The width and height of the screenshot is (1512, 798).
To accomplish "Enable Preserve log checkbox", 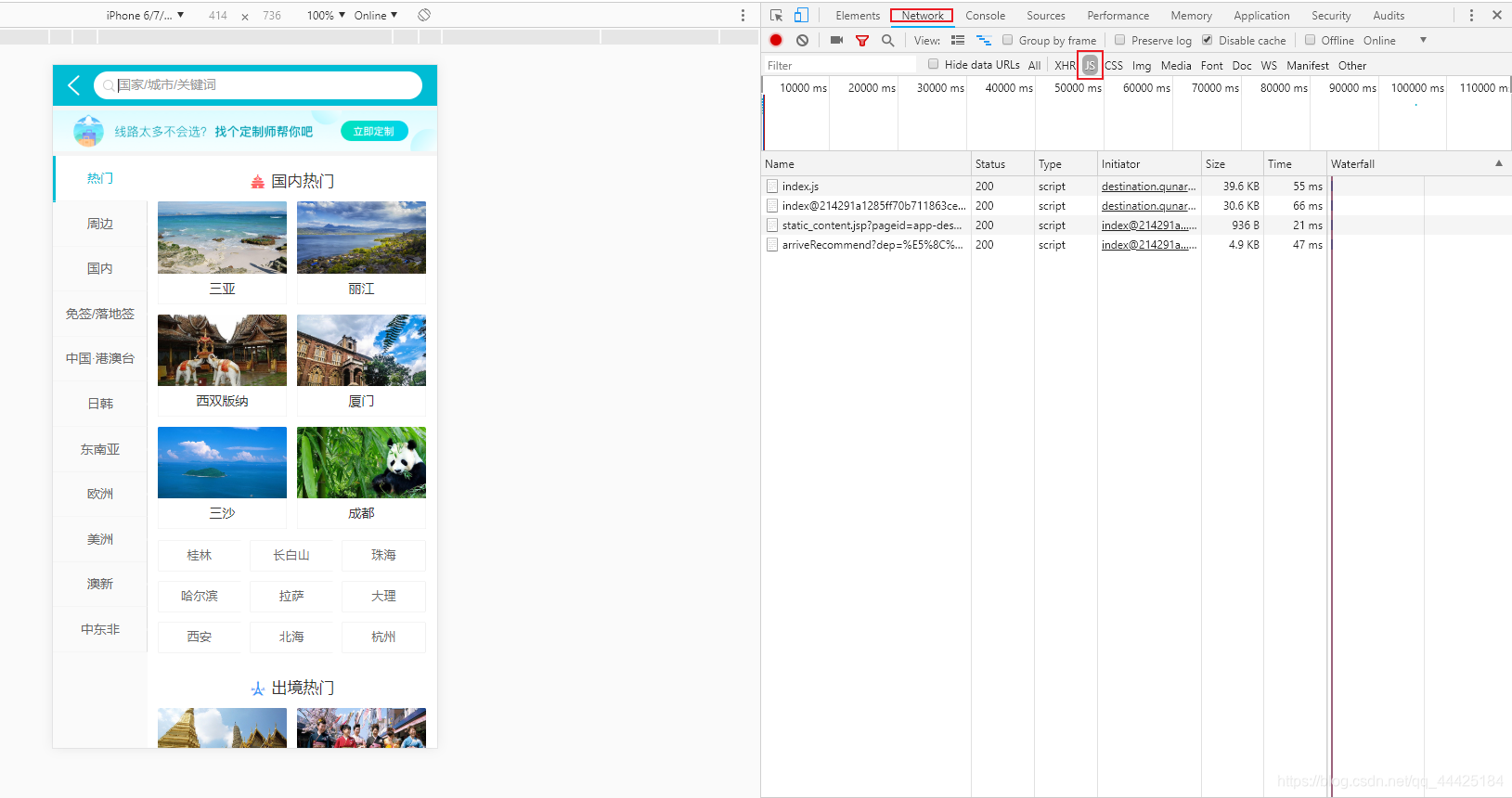I will point(1120,40).
